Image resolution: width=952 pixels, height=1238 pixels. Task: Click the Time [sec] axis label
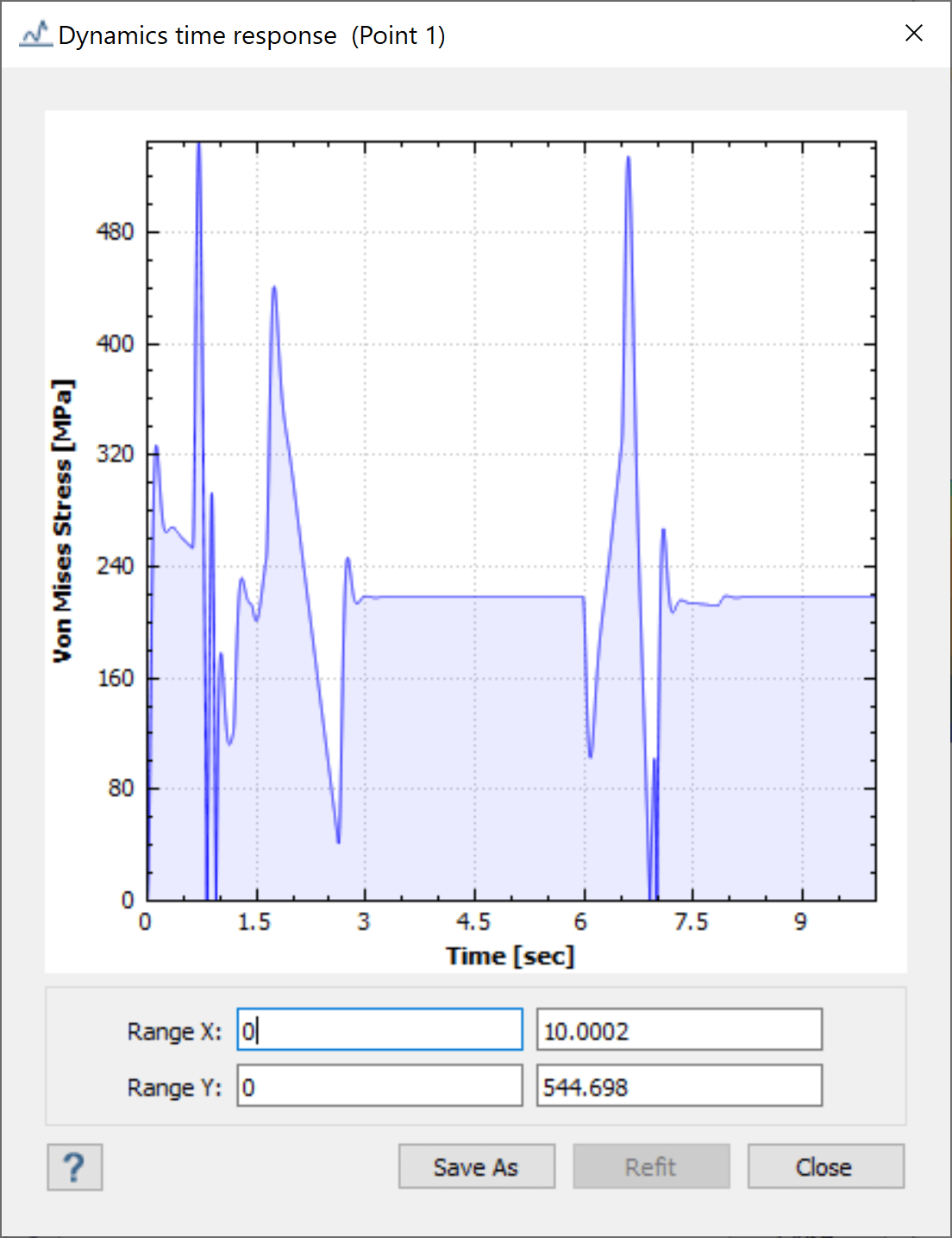510,956
